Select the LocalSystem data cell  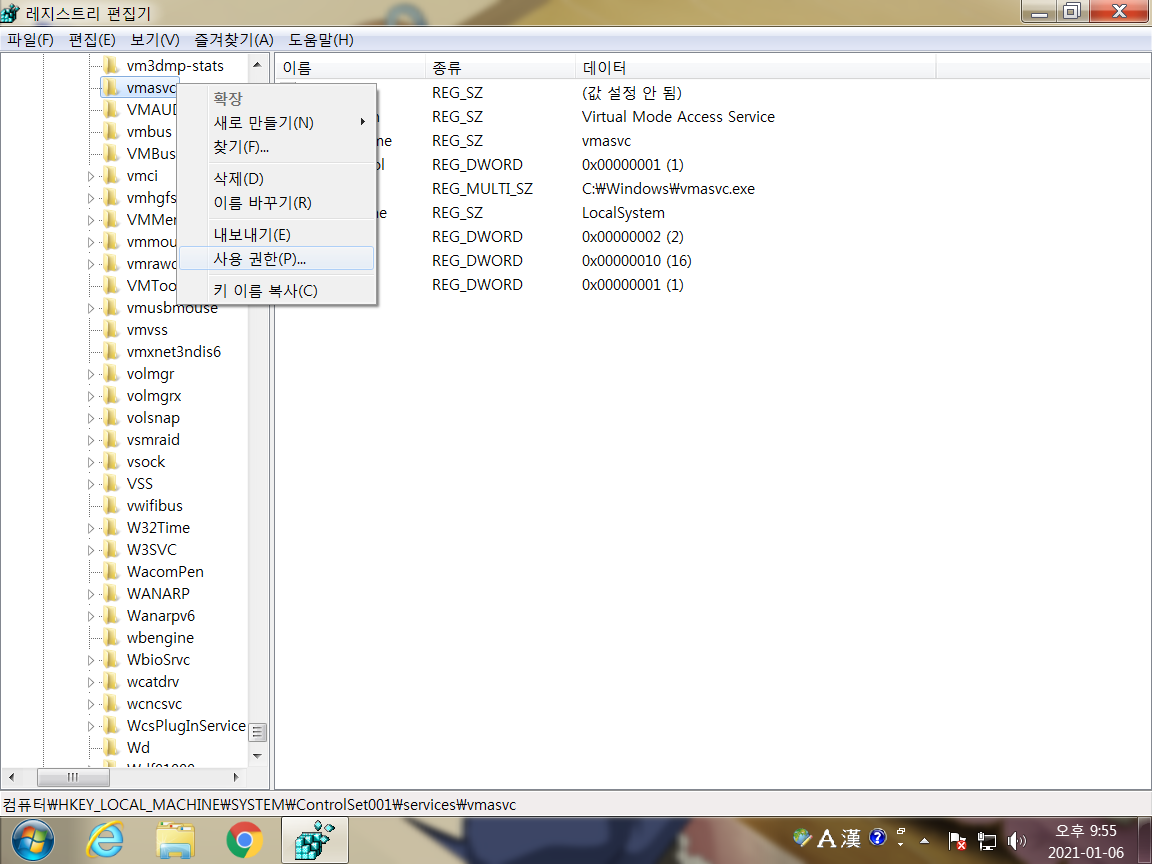coord(623,213)
